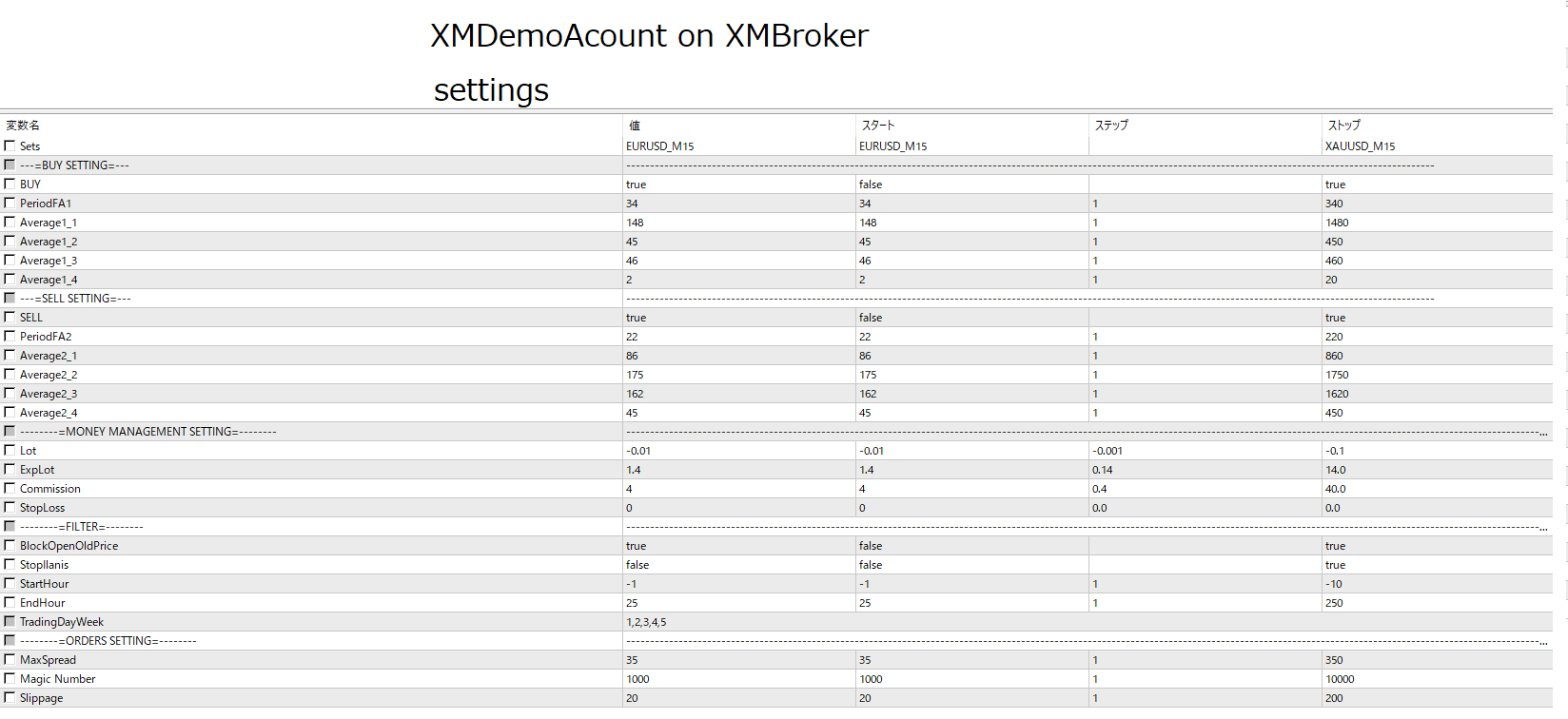Toggle the StopLoss checkbox
The height and width of the screenshot is (719, 1568).
[x=10, y=507]
